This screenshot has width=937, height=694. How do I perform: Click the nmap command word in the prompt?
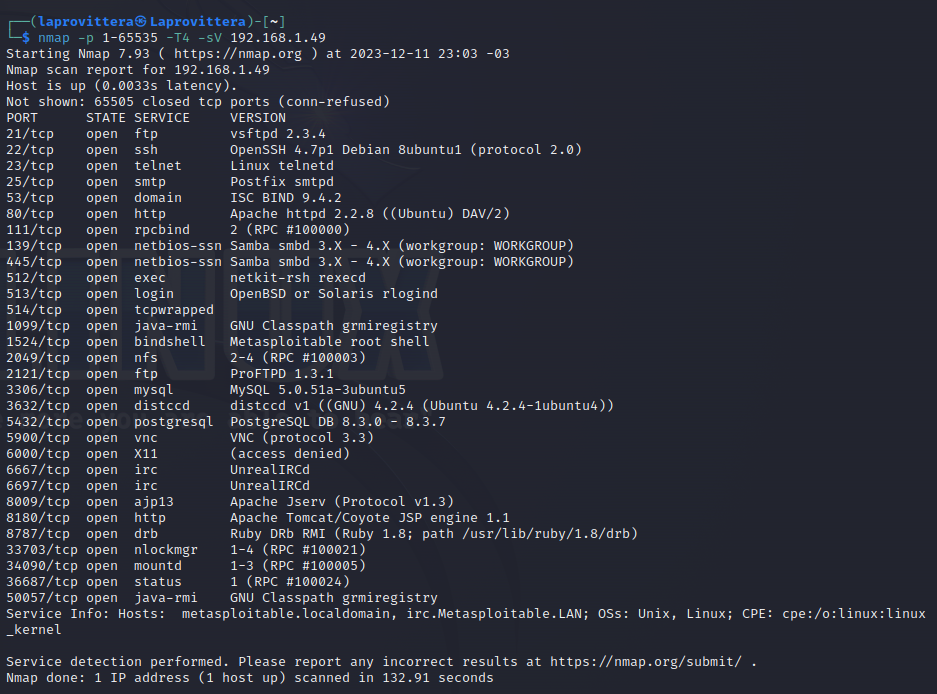coord(54,38)
